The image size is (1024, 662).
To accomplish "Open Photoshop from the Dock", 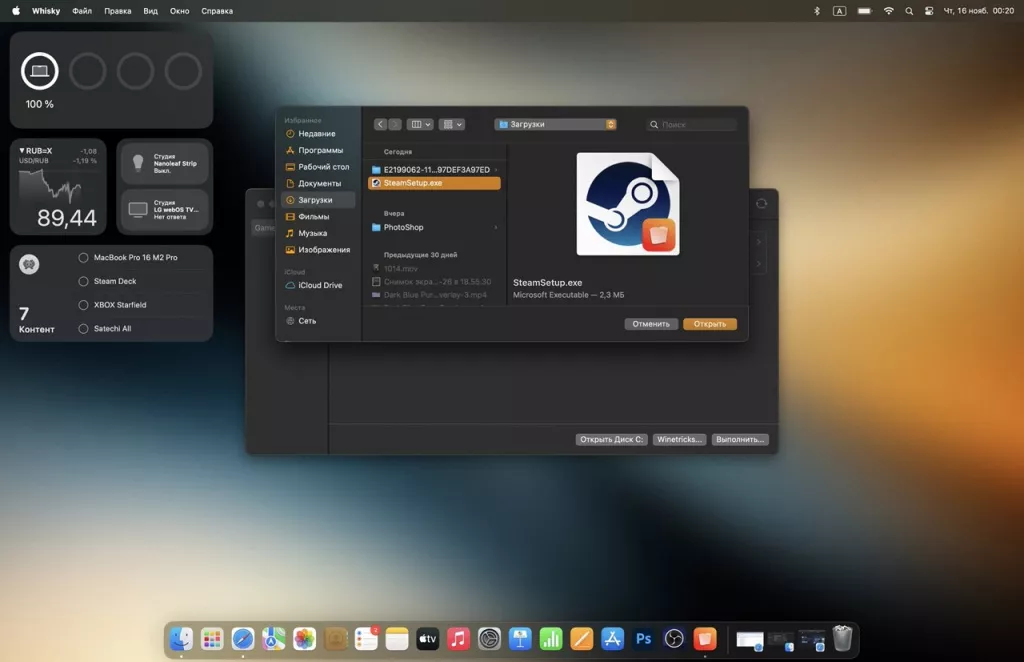I will [643, 639].
